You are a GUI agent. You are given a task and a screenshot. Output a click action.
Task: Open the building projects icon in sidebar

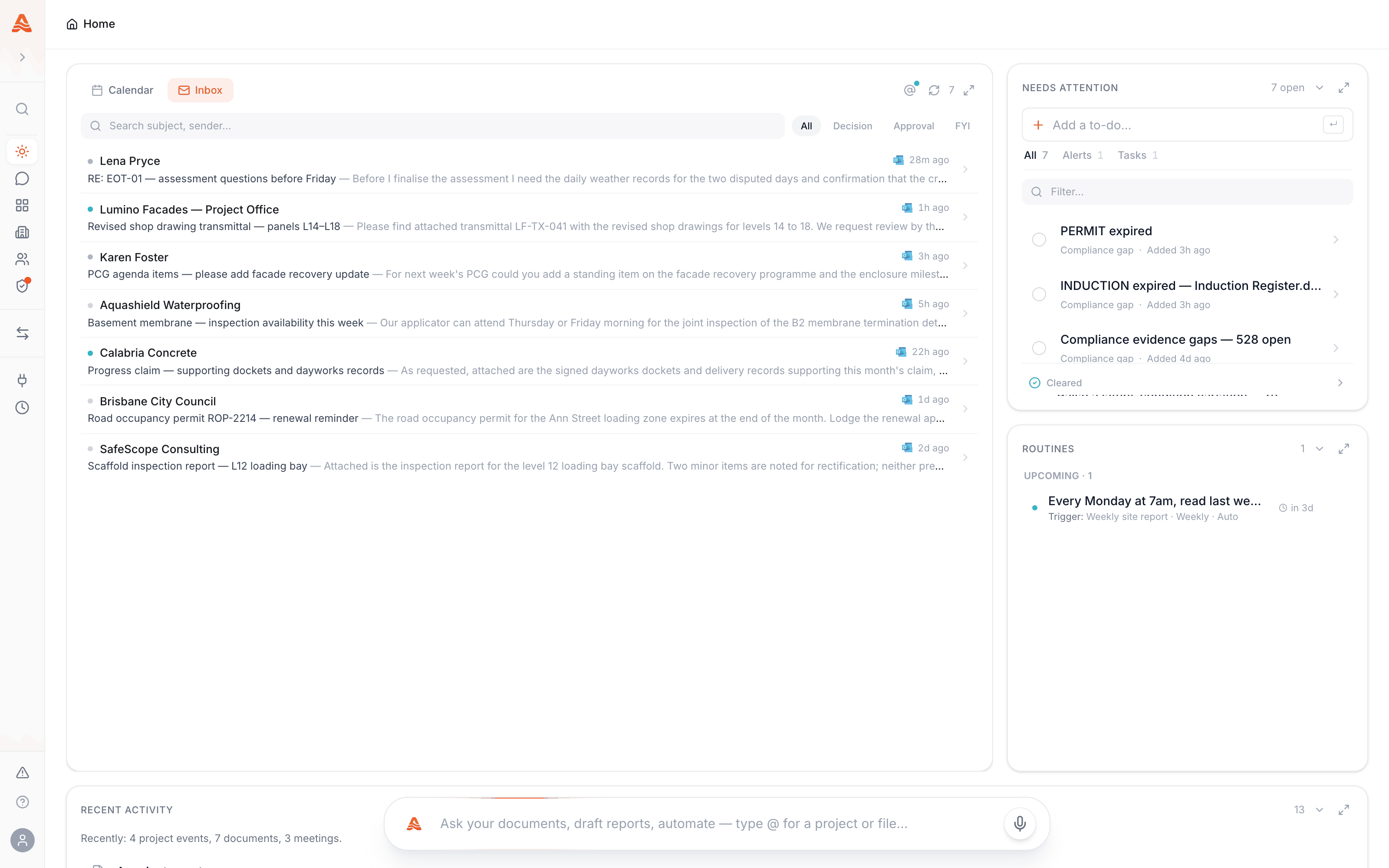click(23, 233)
